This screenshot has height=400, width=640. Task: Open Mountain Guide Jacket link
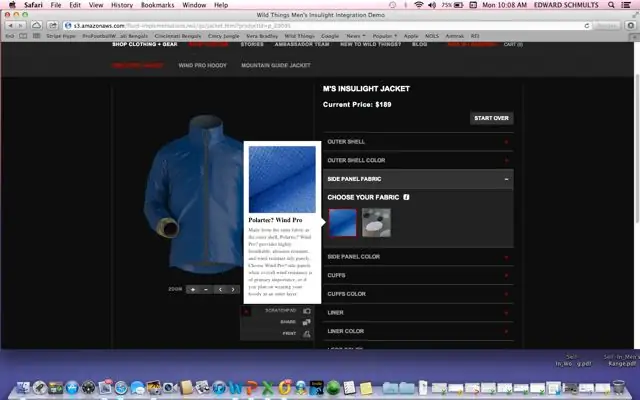(x=276, y=65)
